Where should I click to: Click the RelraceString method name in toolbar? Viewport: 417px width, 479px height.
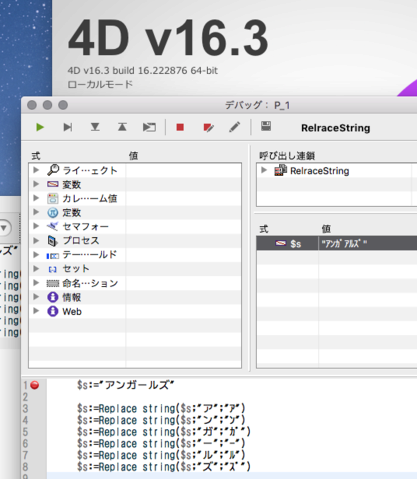point(336,128)
